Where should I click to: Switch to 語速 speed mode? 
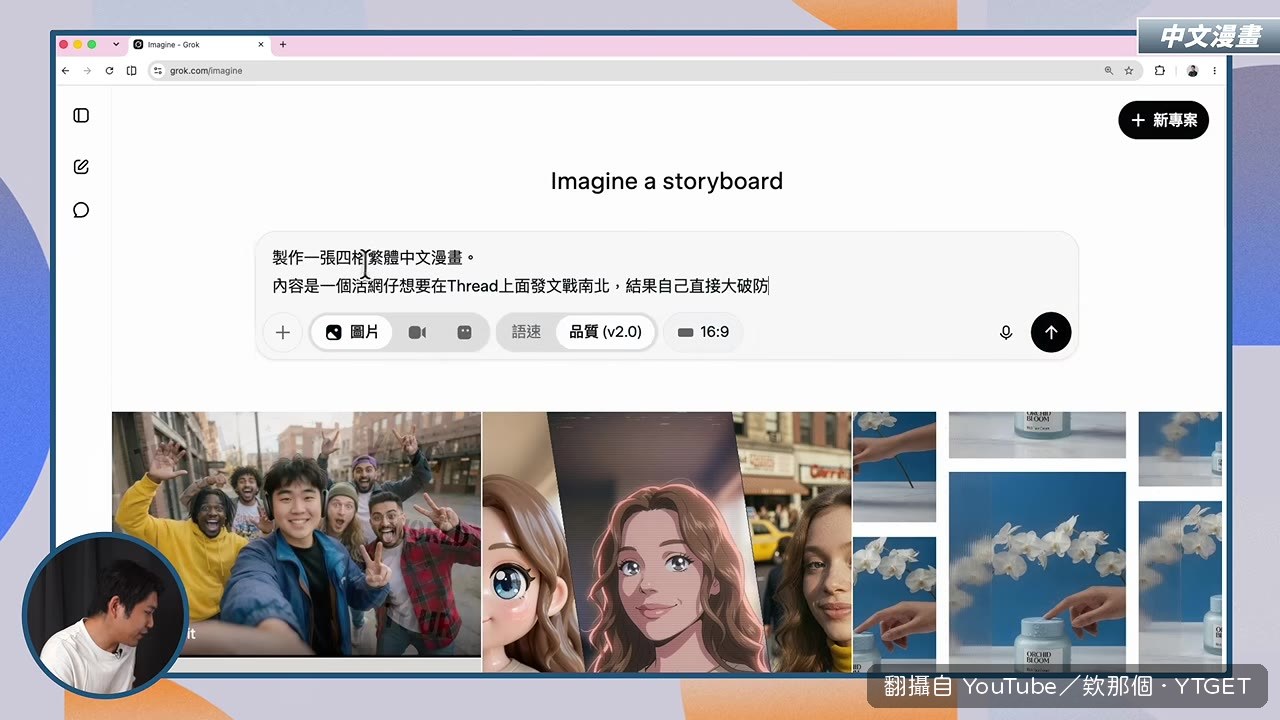pos(526,332)
